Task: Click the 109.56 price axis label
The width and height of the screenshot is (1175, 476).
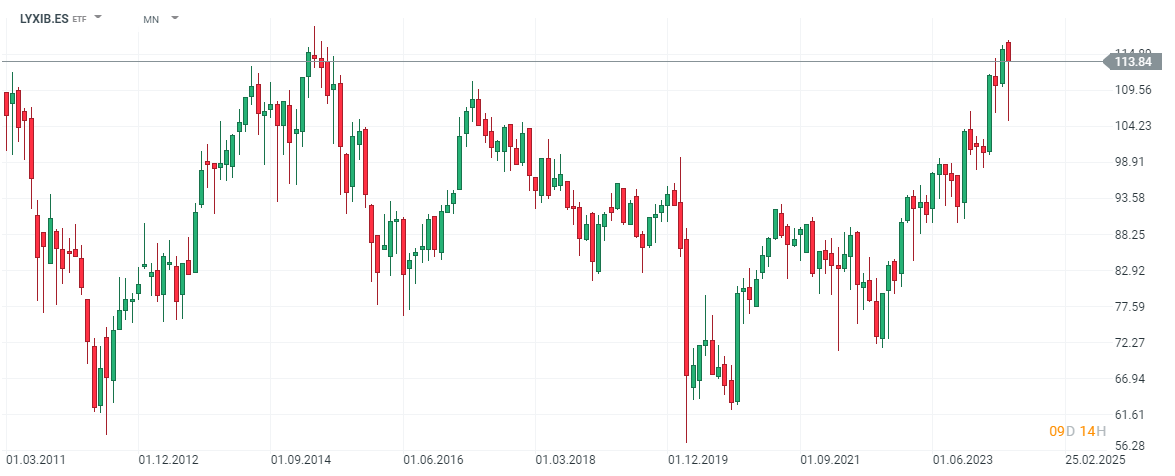Action: 1133,89
